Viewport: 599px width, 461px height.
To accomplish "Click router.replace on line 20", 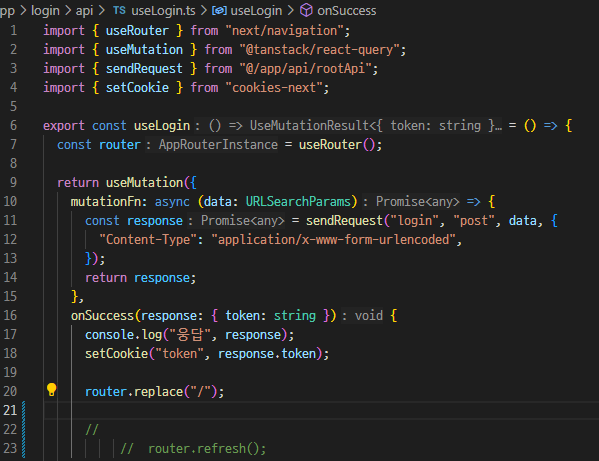I will [134, 391].
